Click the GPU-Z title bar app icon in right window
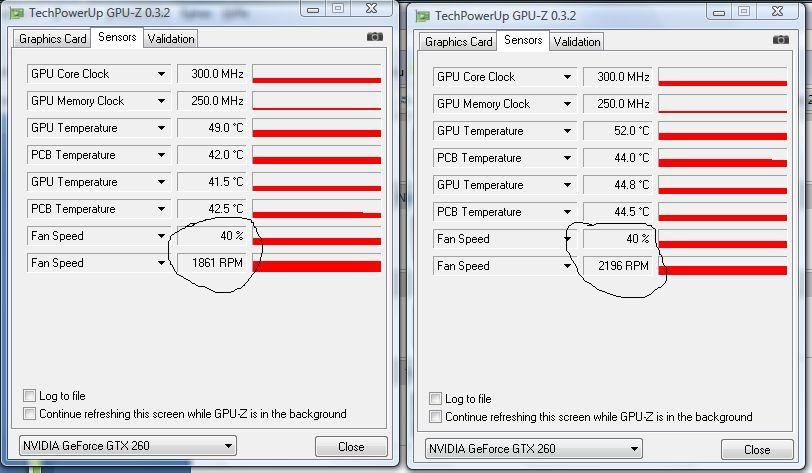This screenshot has height=473, width=812. (x=423, y=16)
